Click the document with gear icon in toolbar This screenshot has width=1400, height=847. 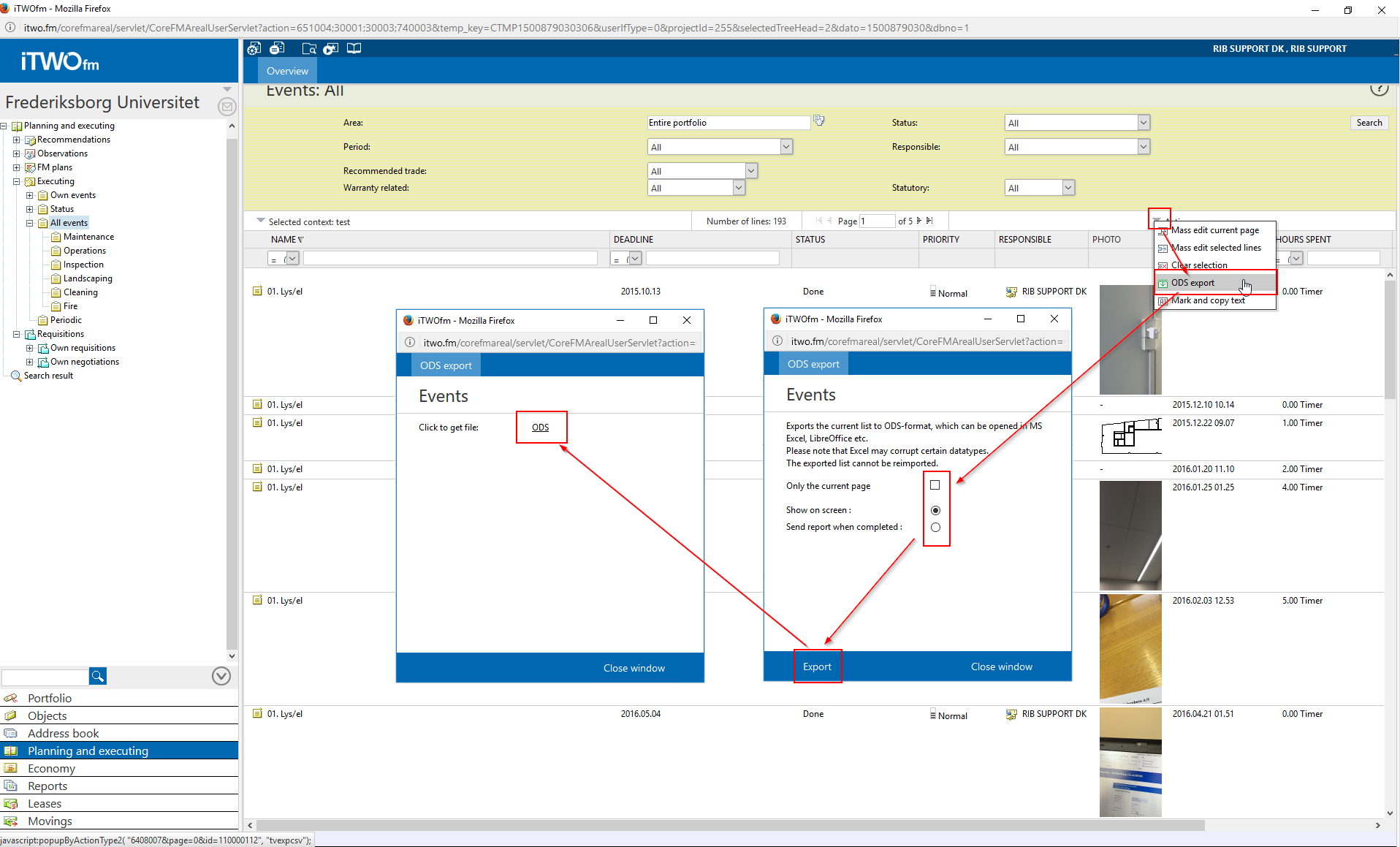pos(254,49)
